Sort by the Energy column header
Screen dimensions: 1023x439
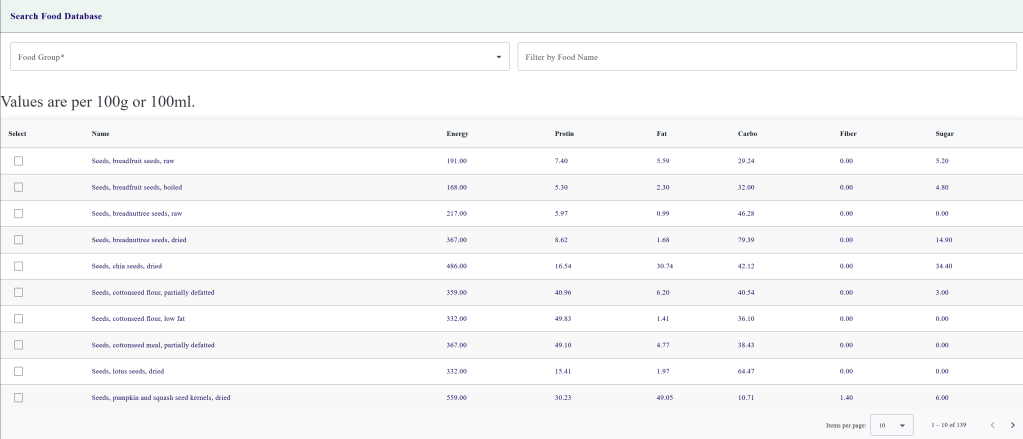click(457, 134)
